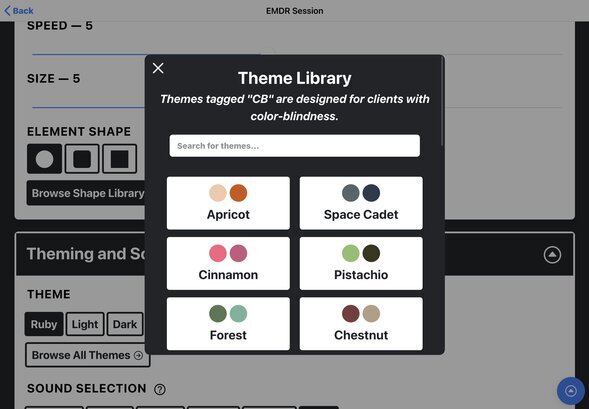Screen dimensions: 589x409
Task: Click the EMDR Session title
Action: point(294,11)
